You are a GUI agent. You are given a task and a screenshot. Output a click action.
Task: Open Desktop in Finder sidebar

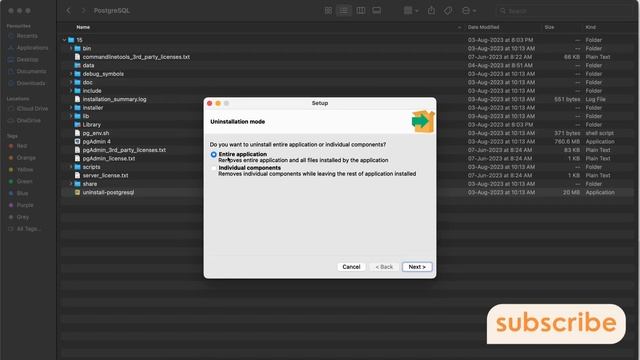27,60
